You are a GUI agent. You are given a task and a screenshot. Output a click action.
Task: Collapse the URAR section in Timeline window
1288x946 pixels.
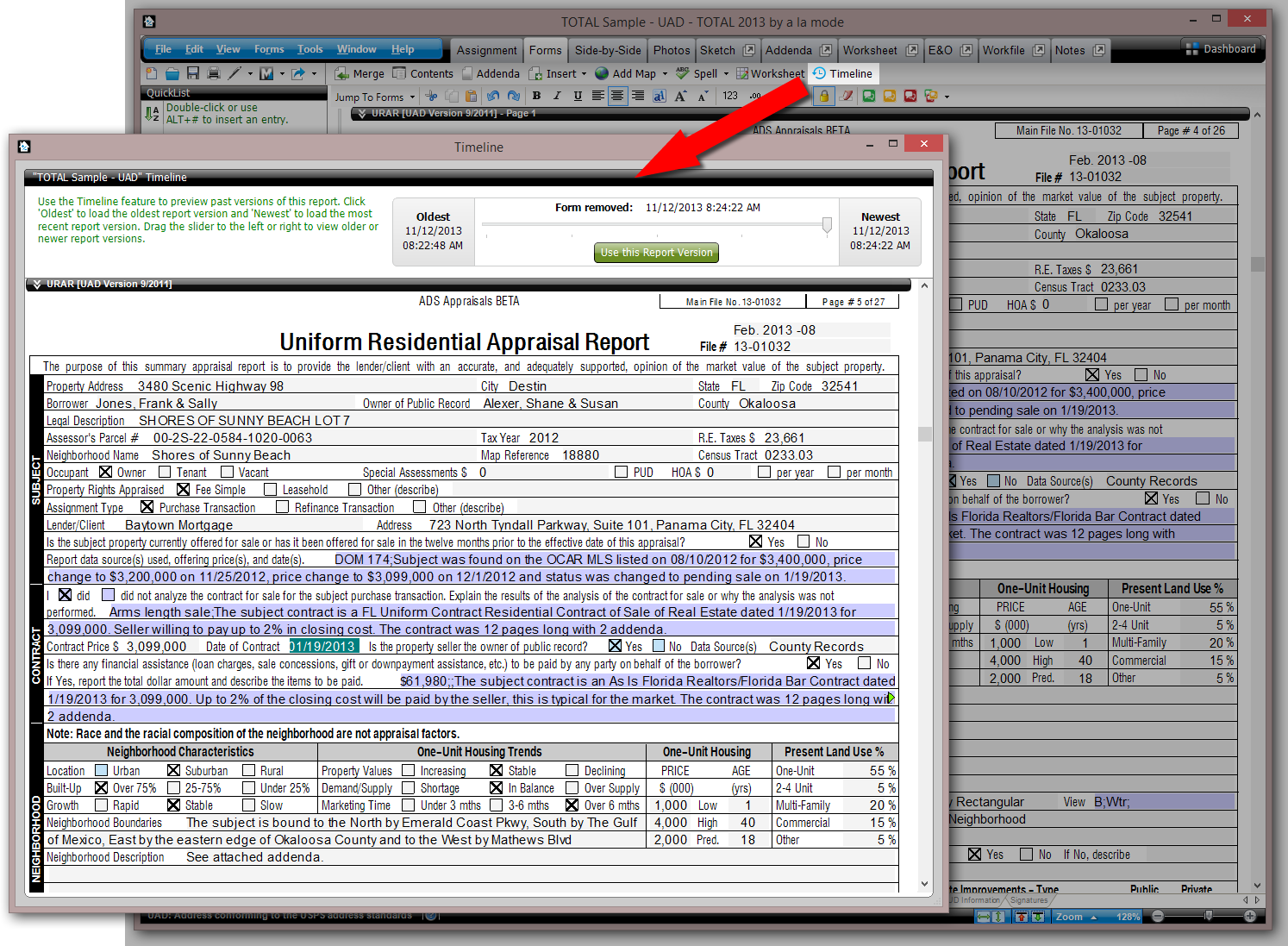37,284
